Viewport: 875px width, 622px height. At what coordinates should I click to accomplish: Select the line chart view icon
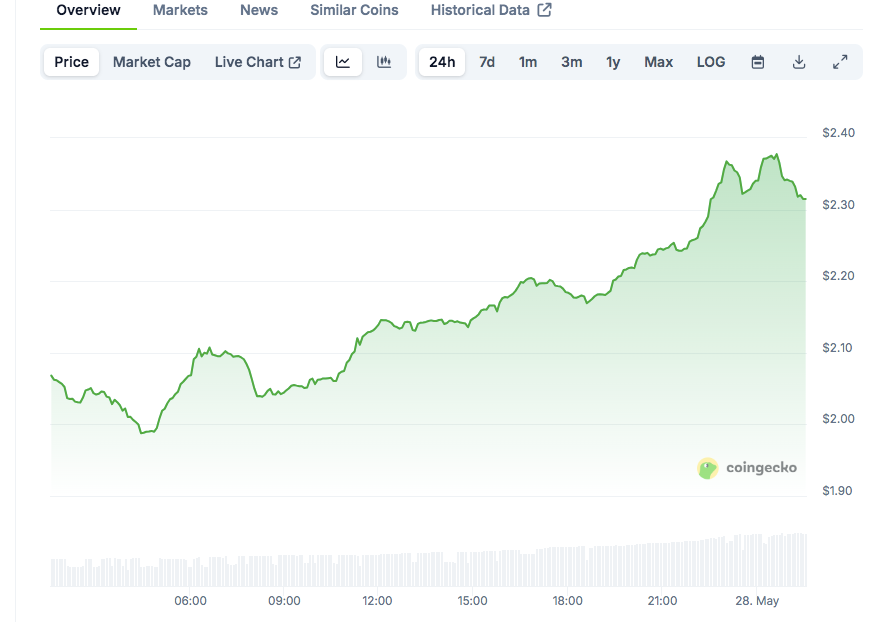pyautogui.click(x=343, y=62)
